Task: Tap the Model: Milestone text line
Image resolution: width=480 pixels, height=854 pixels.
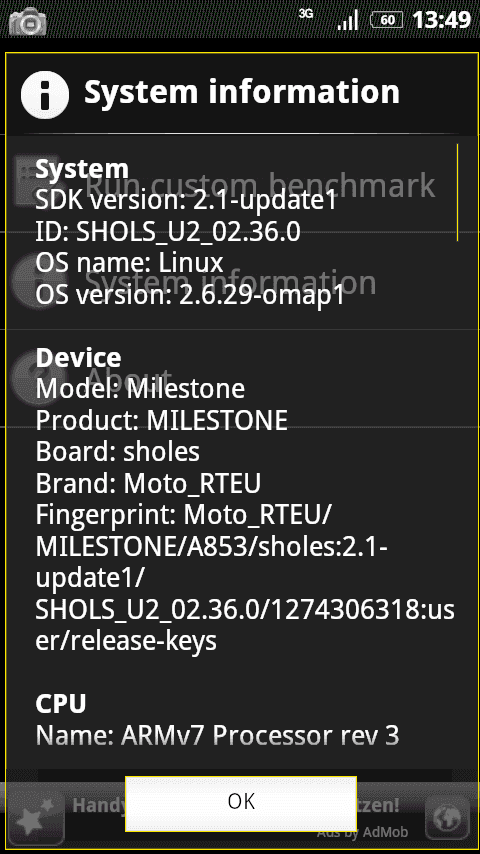Action: point(140,389)
